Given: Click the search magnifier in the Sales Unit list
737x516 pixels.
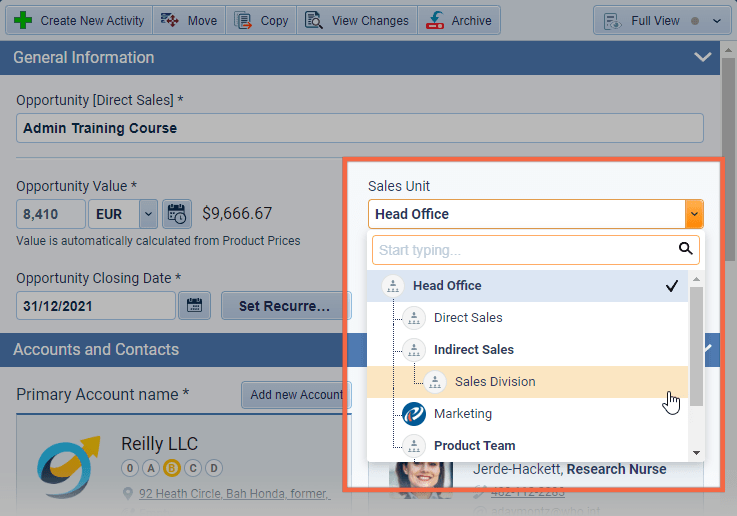Looking at the screenshot, I should [685, 249].
